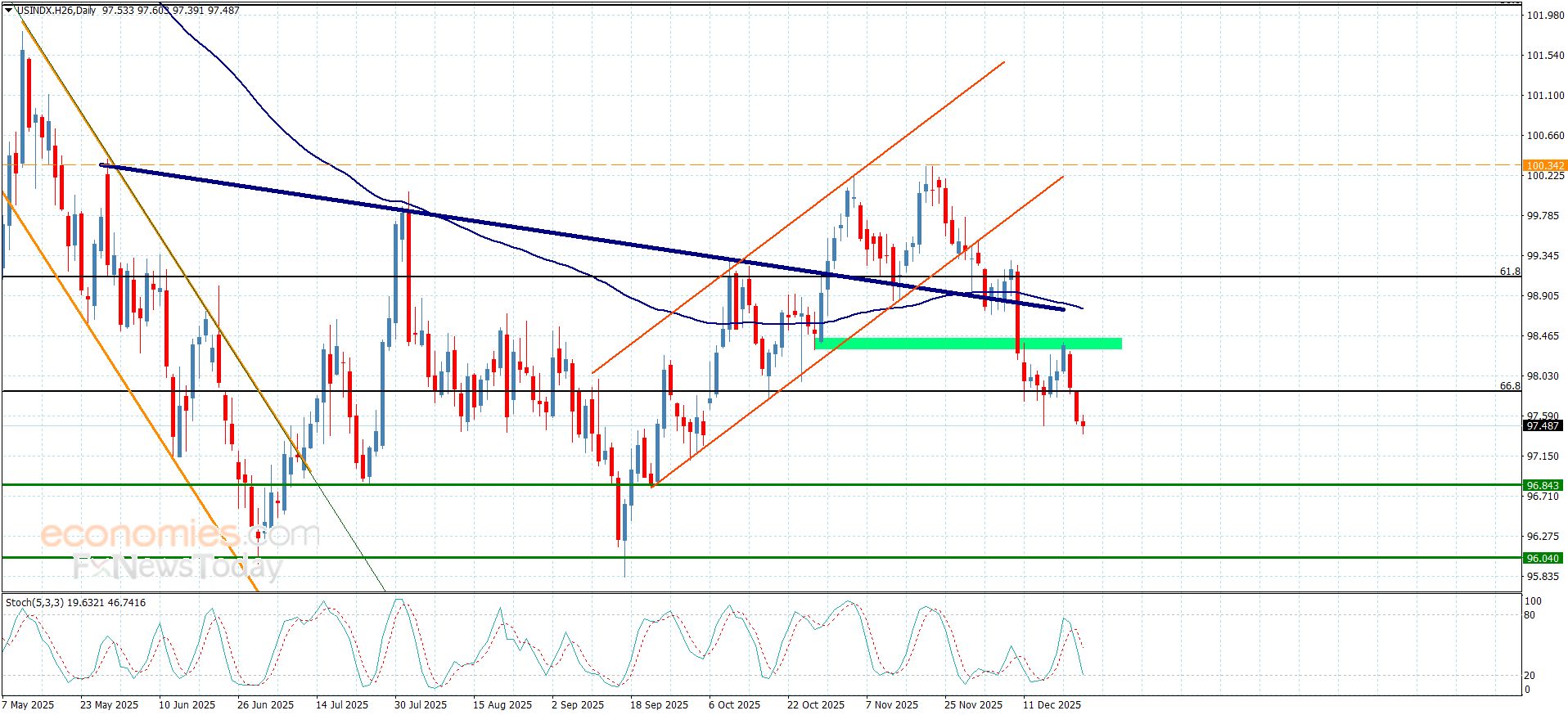1568x715 pixels.
Task: Click the 11 Dec 2025 date label
Action: pos(1052,705)
